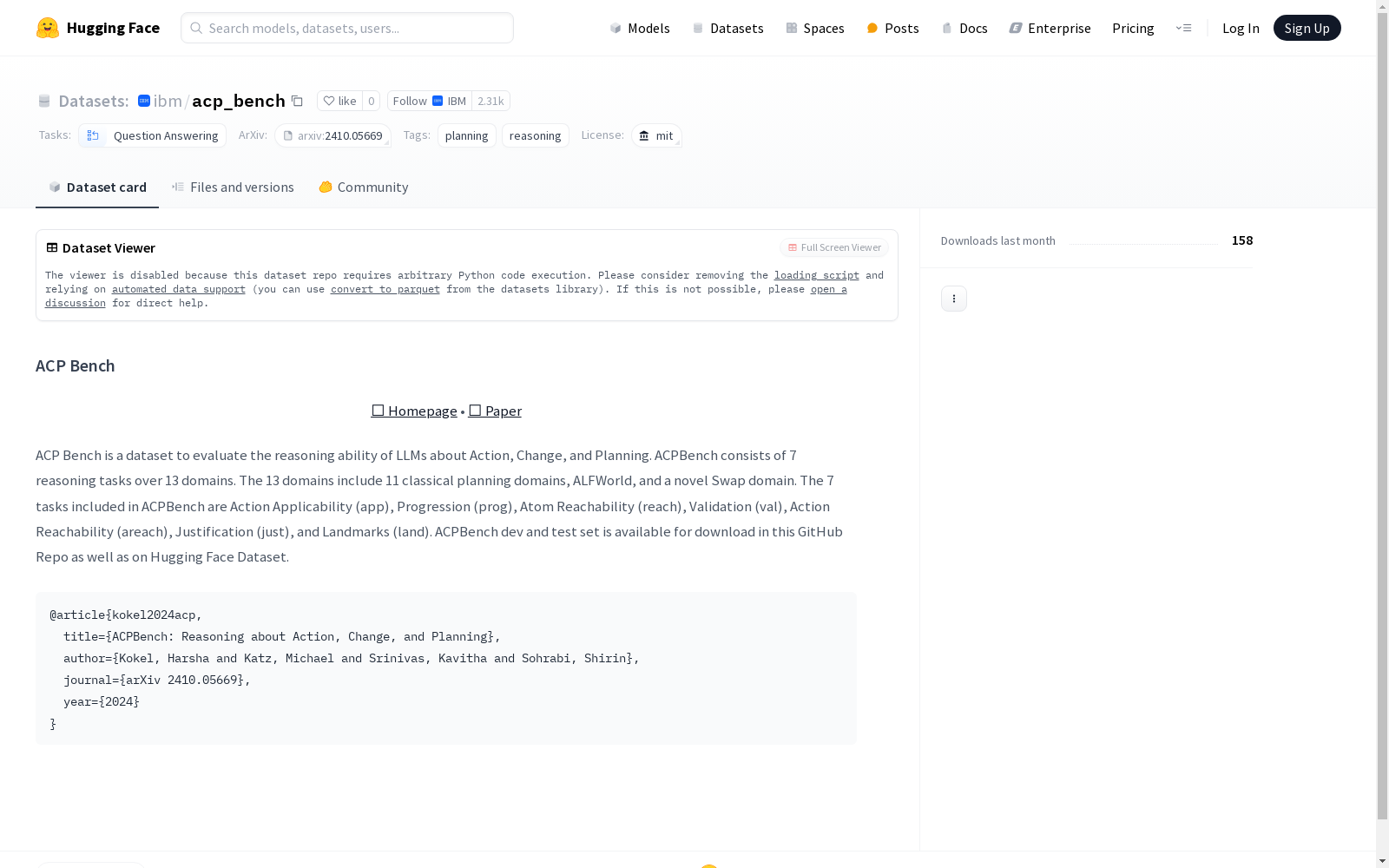Click the ACP Bench heading
Screen dimensions: 1389x868
[x=76, y=365]
